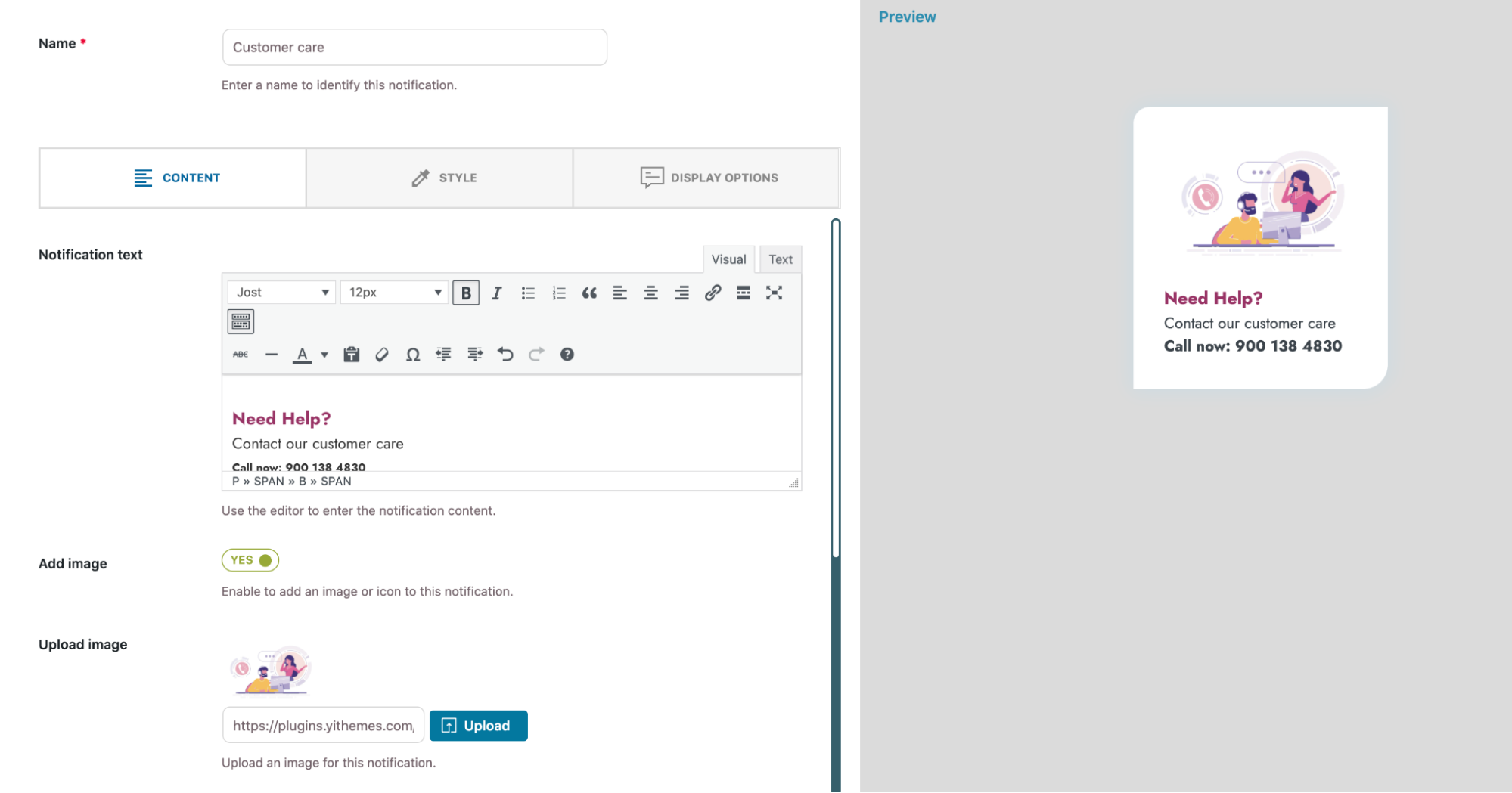Image resolution: width=1512 pixels, height=793 pixels.
Task: Insert a numbered list
Action: [559, 293]
